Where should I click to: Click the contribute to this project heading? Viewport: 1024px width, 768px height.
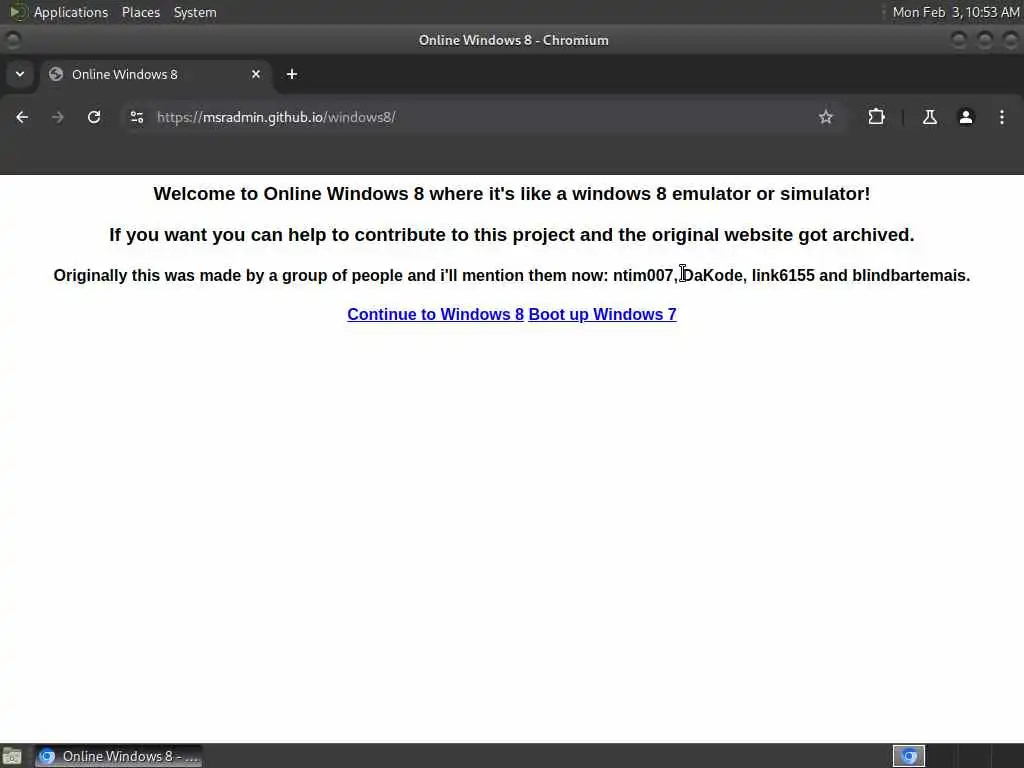512,235
